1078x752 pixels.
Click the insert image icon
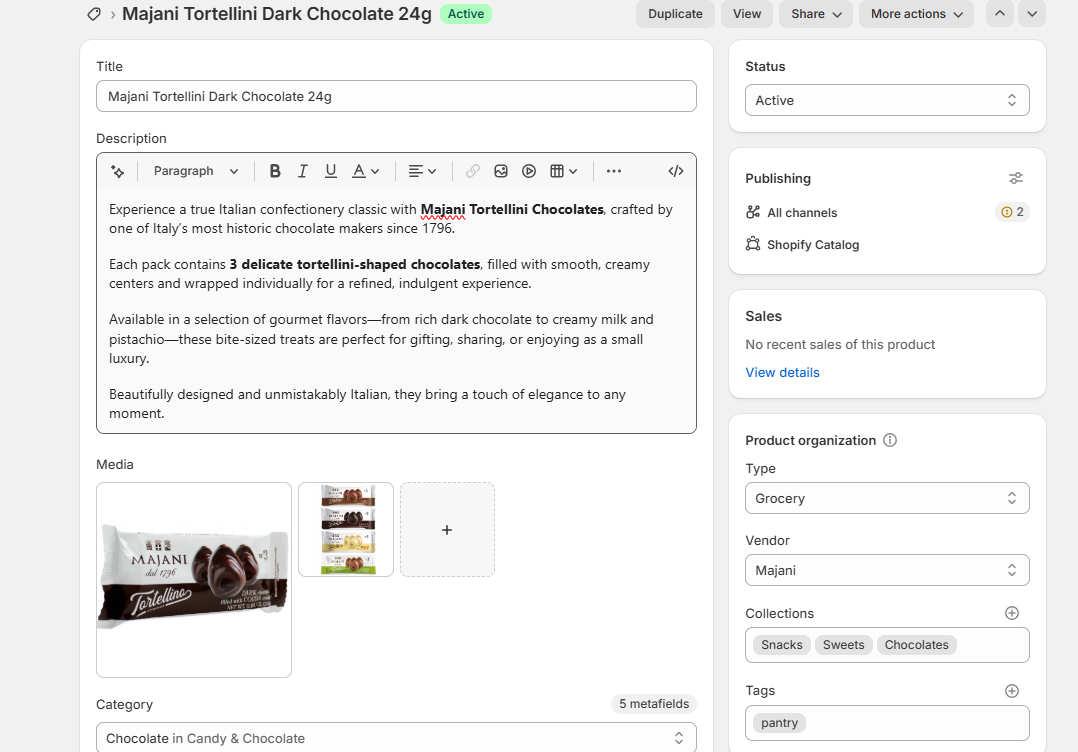pyautogui.click(x=500, y=171)
